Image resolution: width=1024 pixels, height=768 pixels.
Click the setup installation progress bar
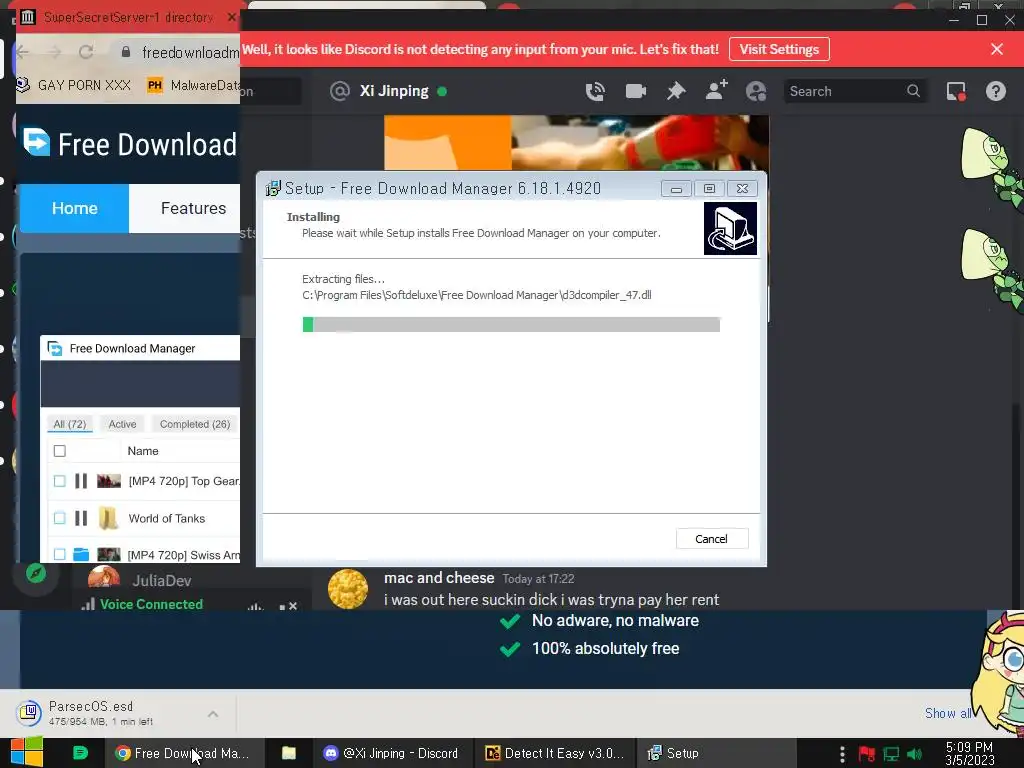(x=511, y=325)
